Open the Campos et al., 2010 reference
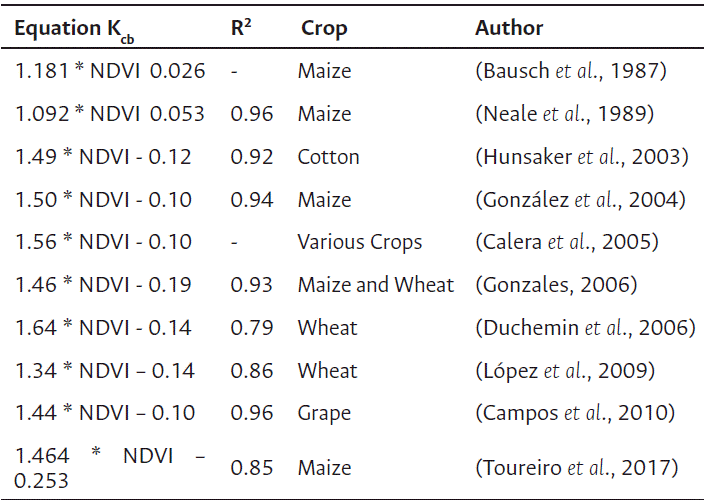Screen dimensions: 704x500 tap(574, 413)
